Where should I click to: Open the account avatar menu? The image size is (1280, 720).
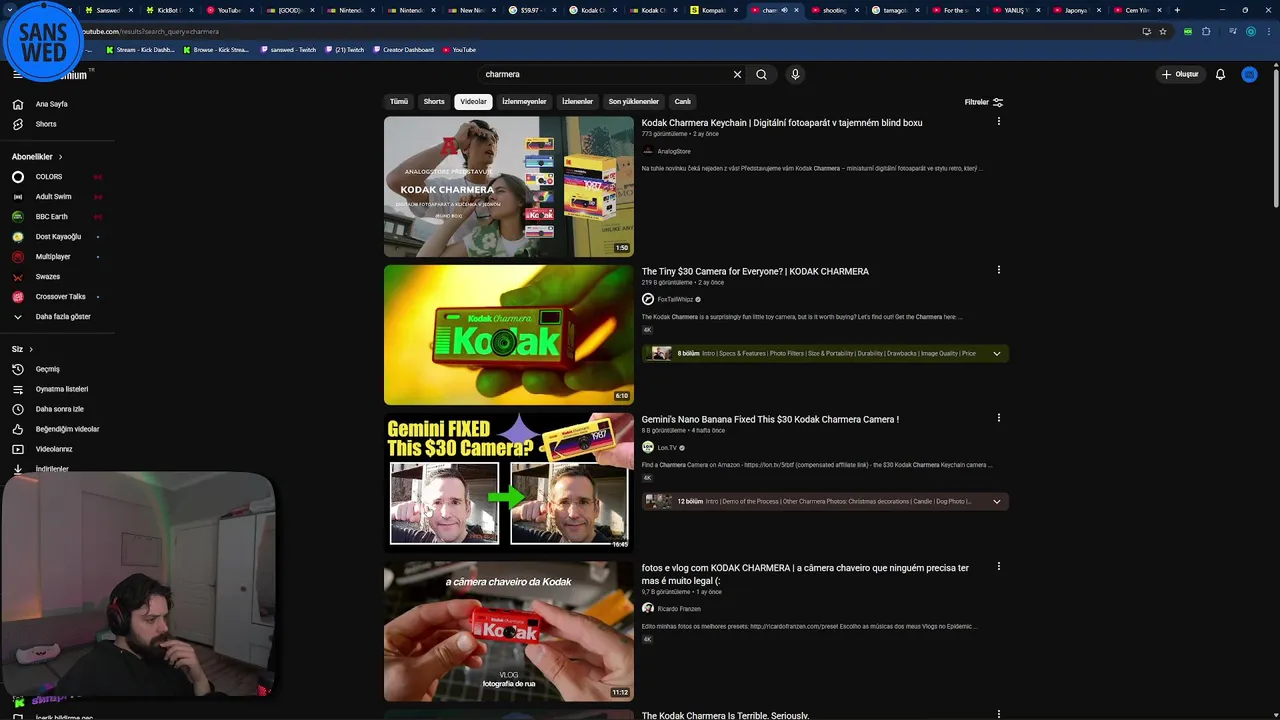(x=1249, y=74)
